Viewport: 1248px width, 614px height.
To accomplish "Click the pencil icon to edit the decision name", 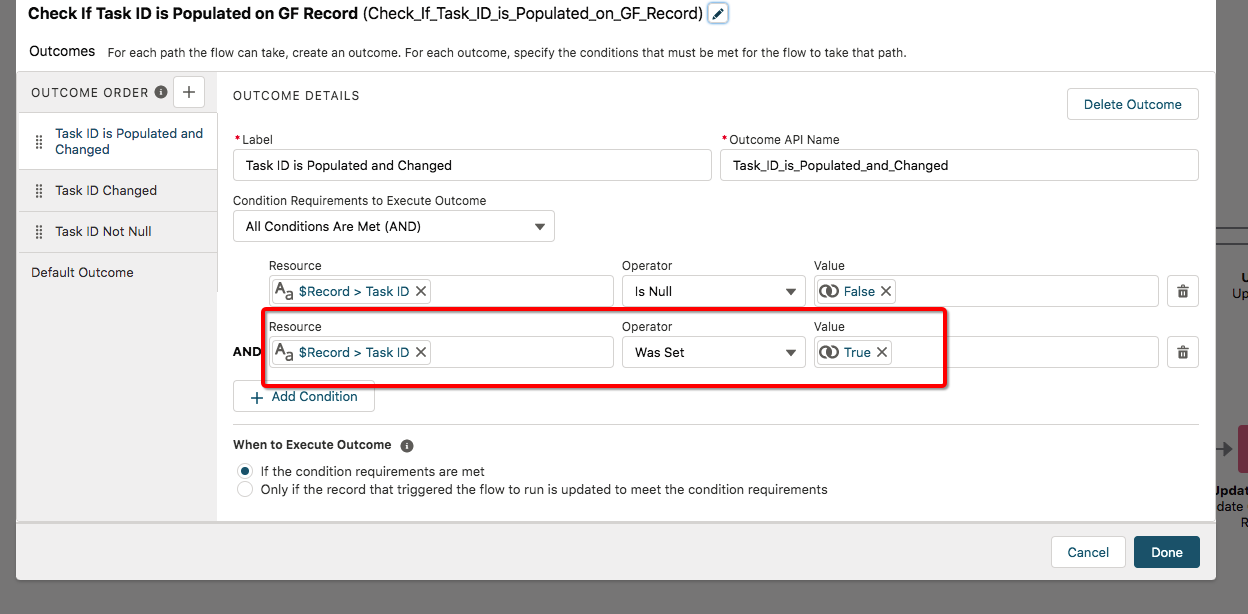I will [x=716, y=15].
